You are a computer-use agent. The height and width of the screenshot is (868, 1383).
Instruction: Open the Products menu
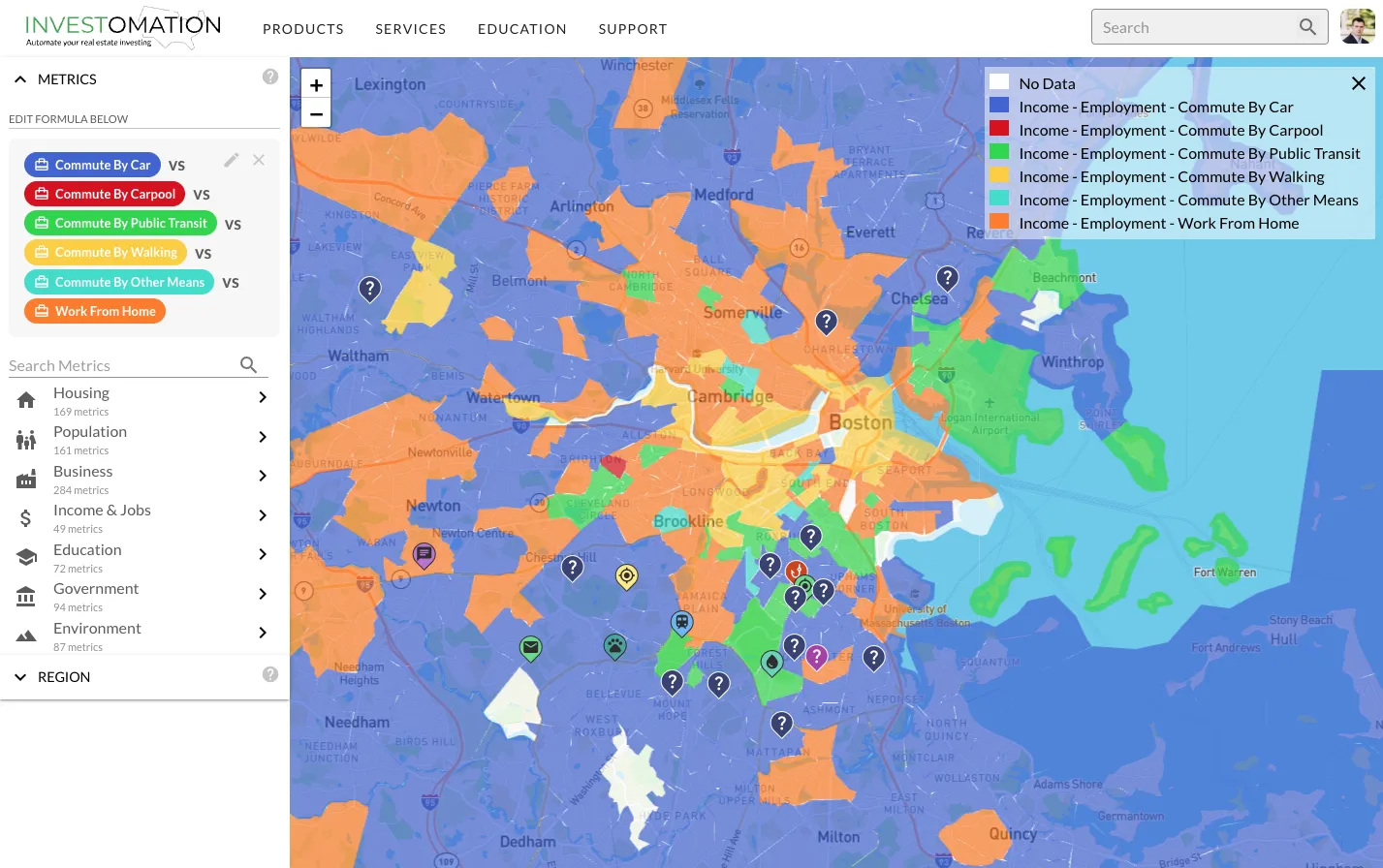click(303, 29)
